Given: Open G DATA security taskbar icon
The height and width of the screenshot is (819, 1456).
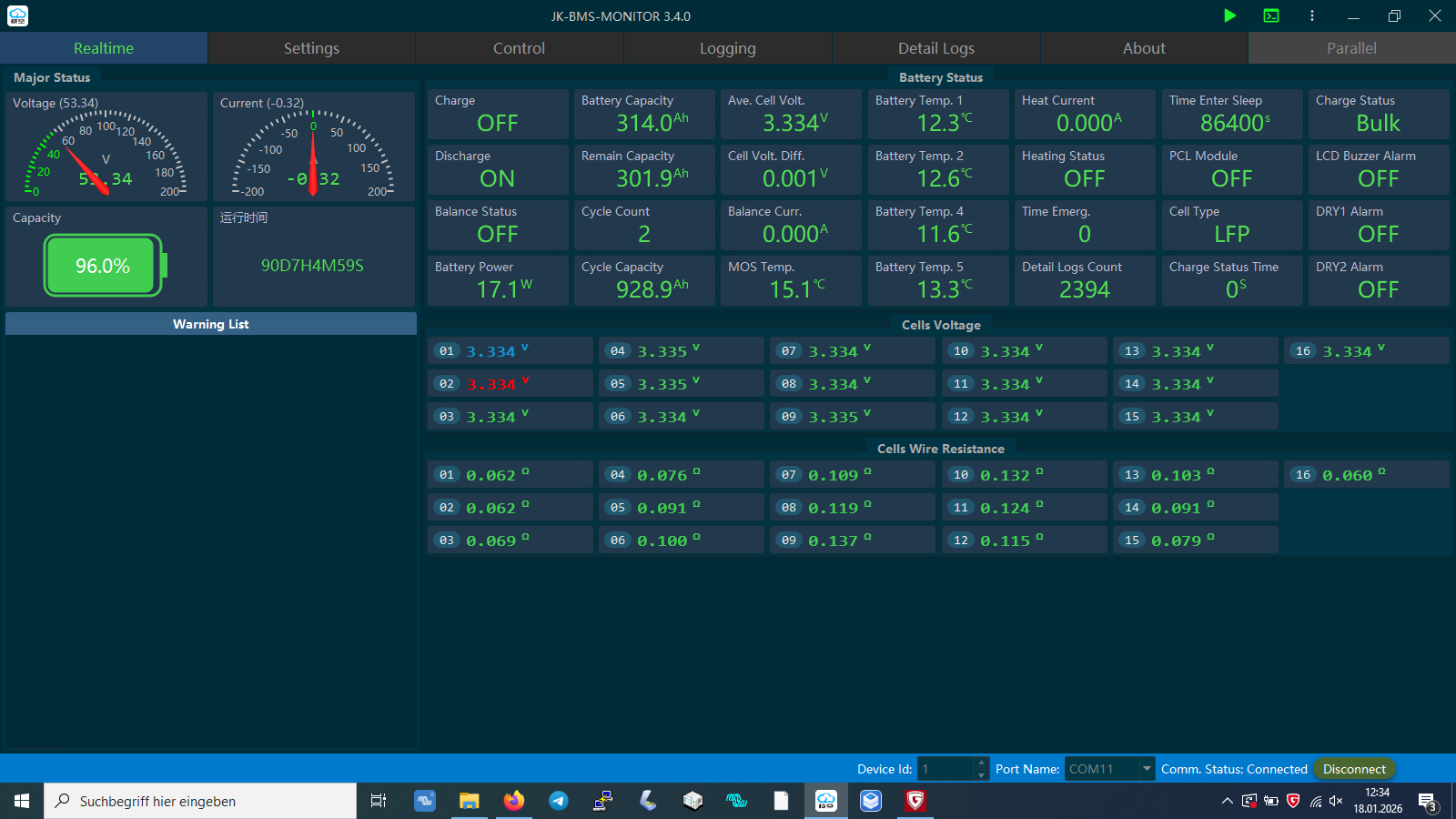Looking at the screenshot, I should tap(915, 801).
